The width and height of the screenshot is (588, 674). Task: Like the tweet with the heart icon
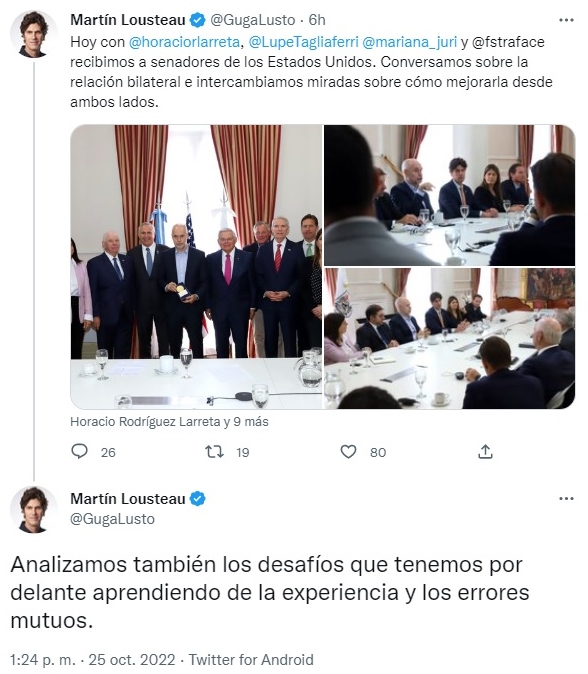pyautogui.click(x=348, y=452)
